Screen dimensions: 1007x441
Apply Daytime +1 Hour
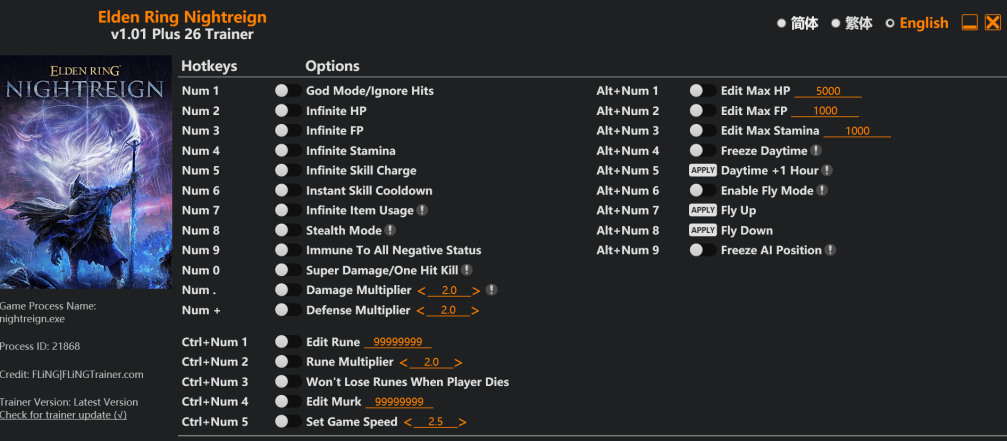[703, 170]
